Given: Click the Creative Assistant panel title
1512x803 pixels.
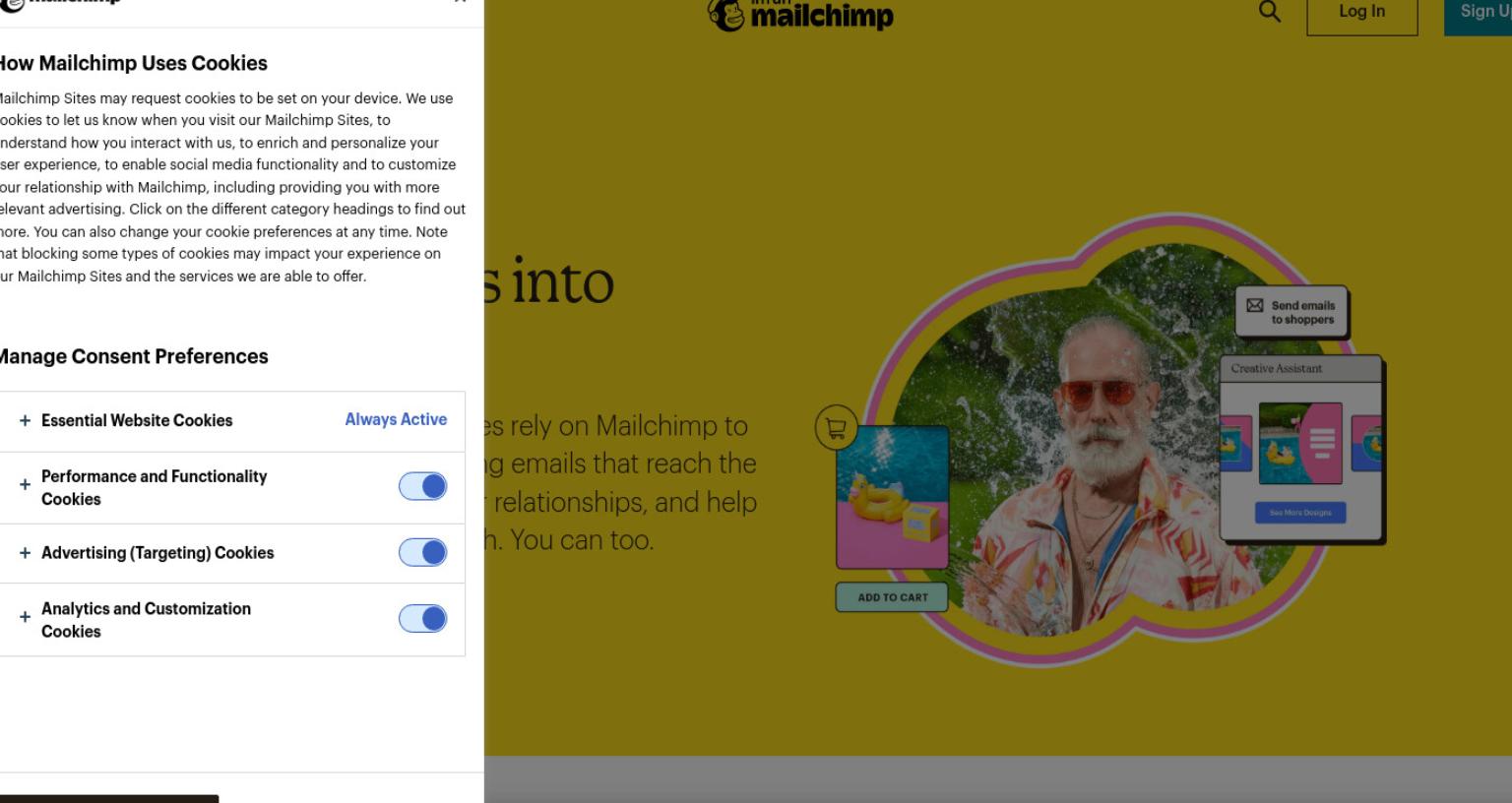Looking at the screenshot, I should click(x=1277, y=368).
